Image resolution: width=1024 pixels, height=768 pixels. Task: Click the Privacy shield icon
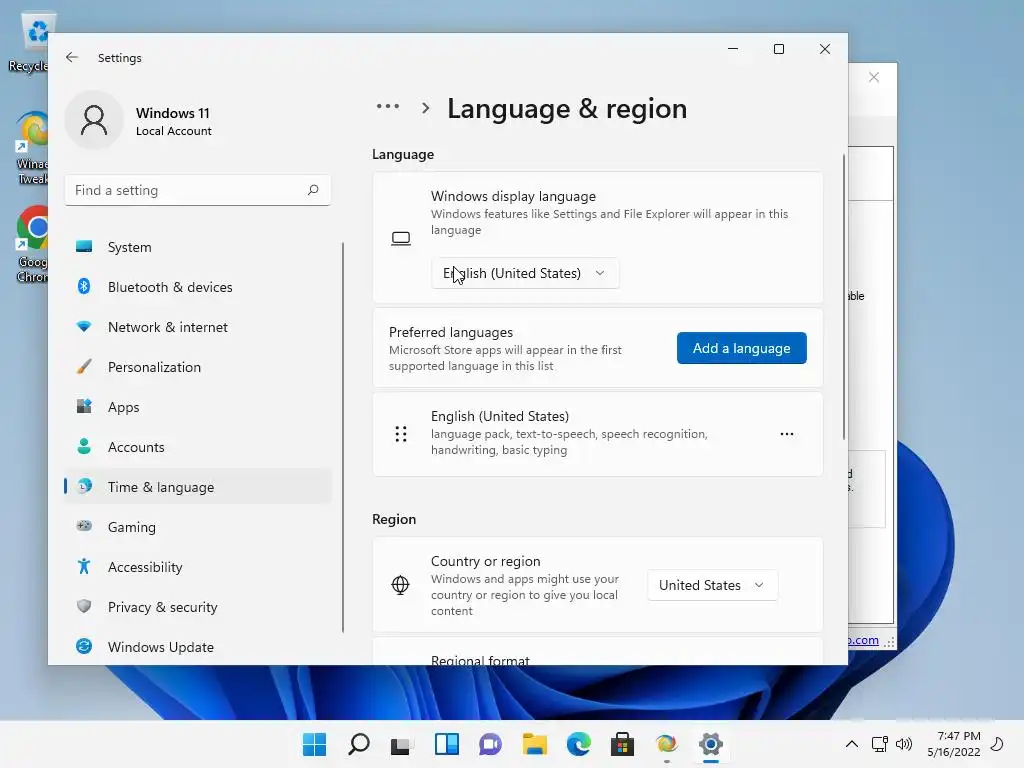84,606
